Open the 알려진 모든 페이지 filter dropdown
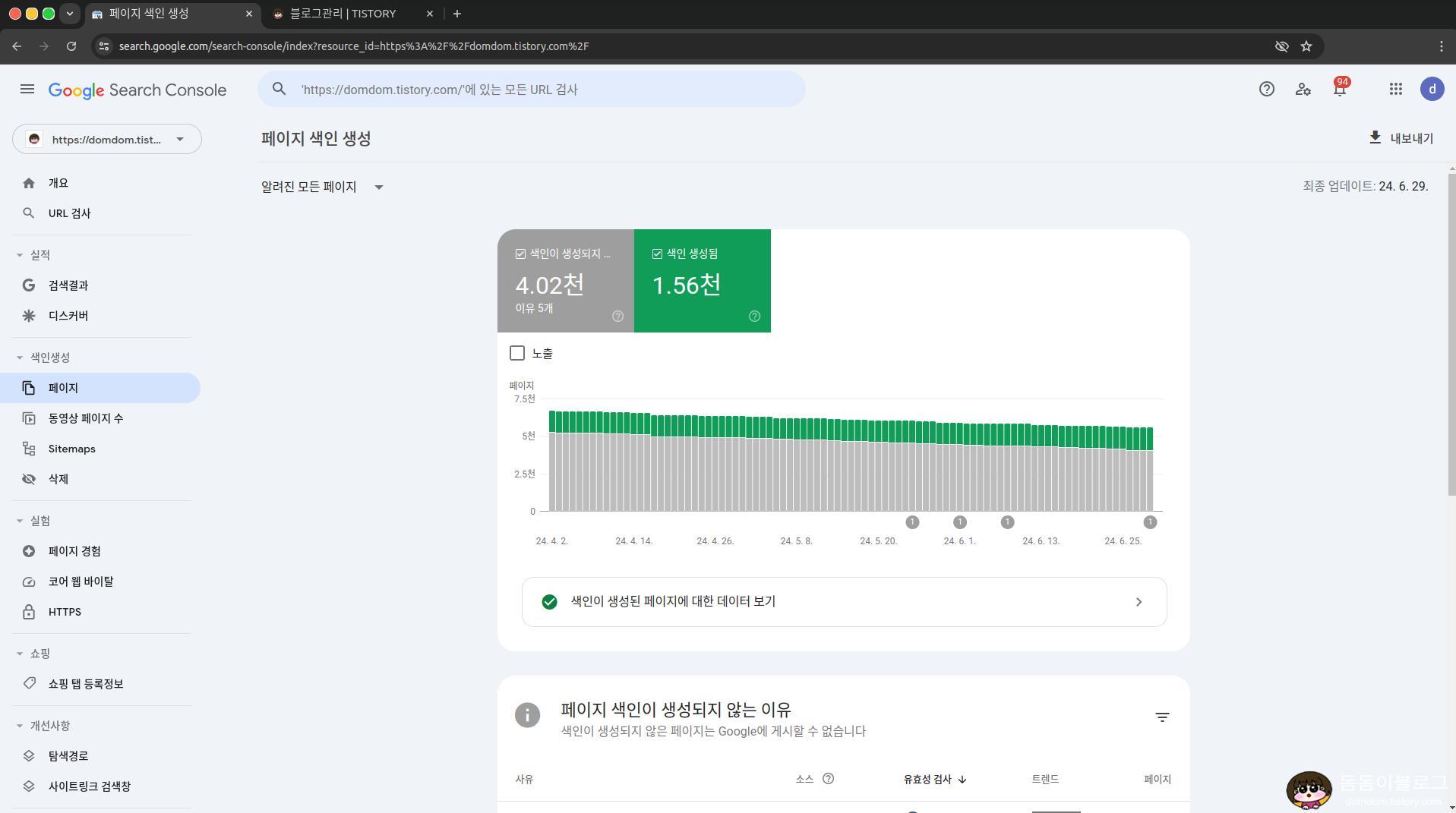The width and height of the screenshot is (1456, 813). pos(322,187)
